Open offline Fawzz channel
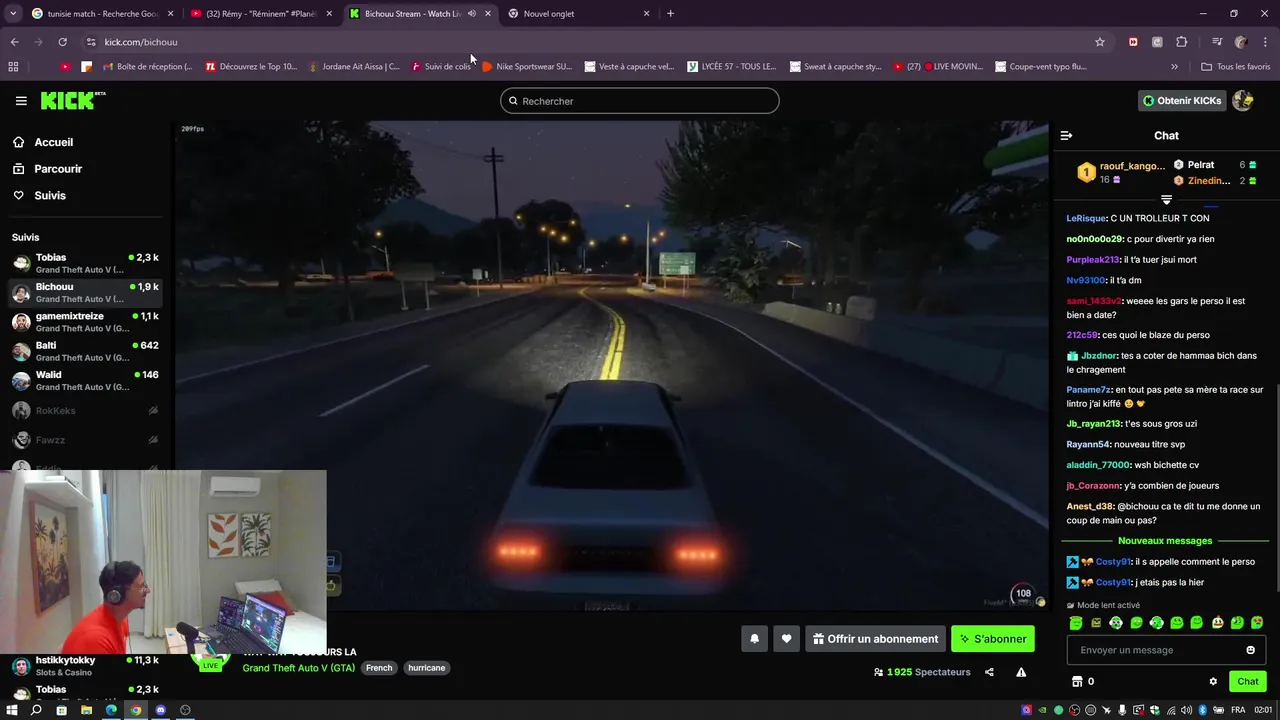This screenshot has width=1280, height=720. (85, 440)
